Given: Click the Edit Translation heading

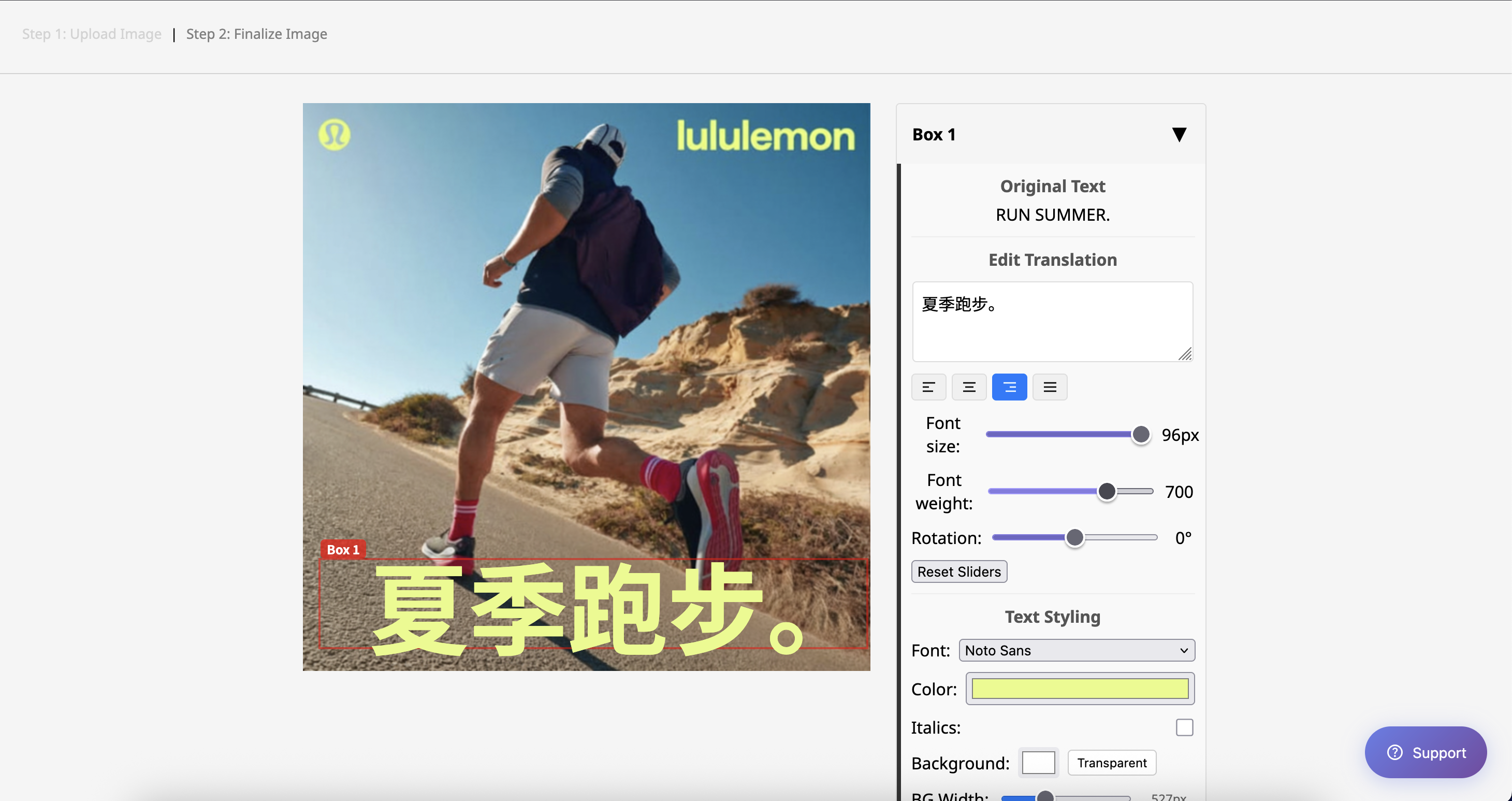Looking at the screenshot, I should pyautogui.click(x=1052, y=260).
